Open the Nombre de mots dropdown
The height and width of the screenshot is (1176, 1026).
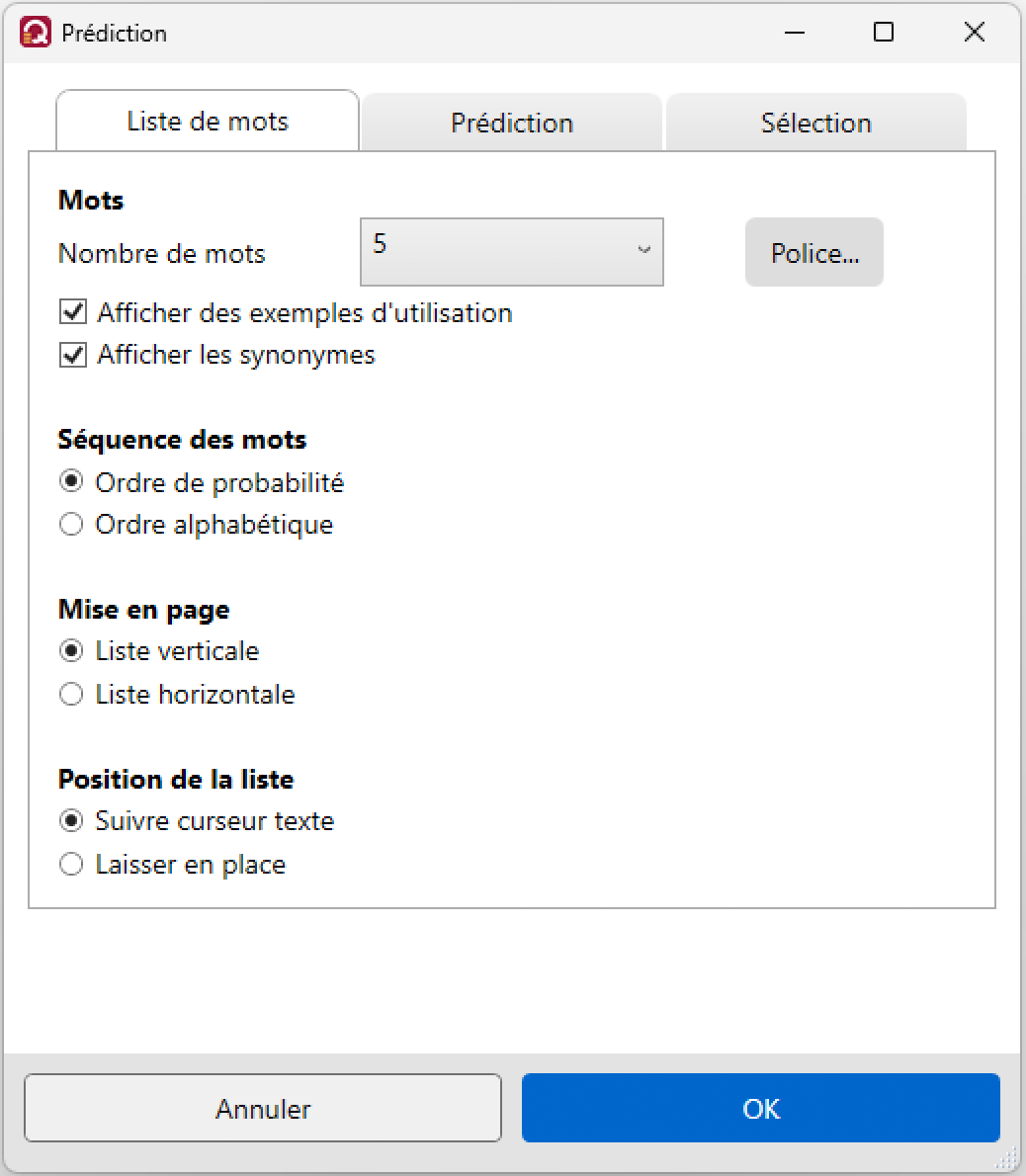(x=511, y=252)
